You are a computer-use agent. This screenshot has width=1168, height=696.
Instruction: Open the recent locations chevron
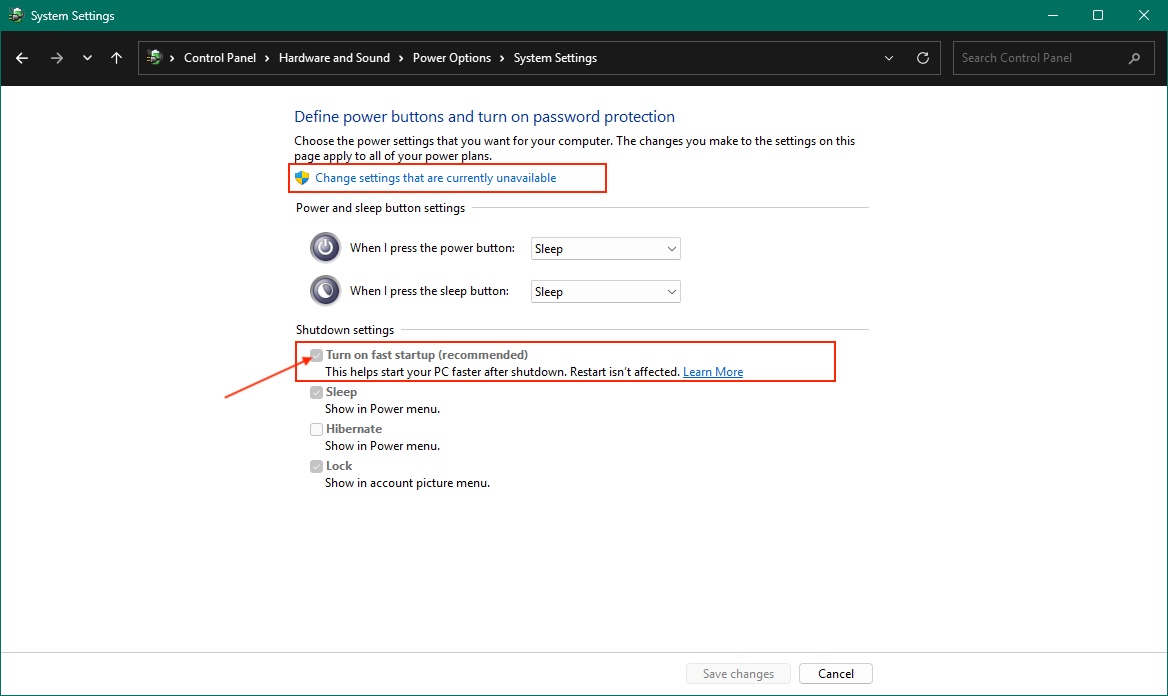[87, 58]
